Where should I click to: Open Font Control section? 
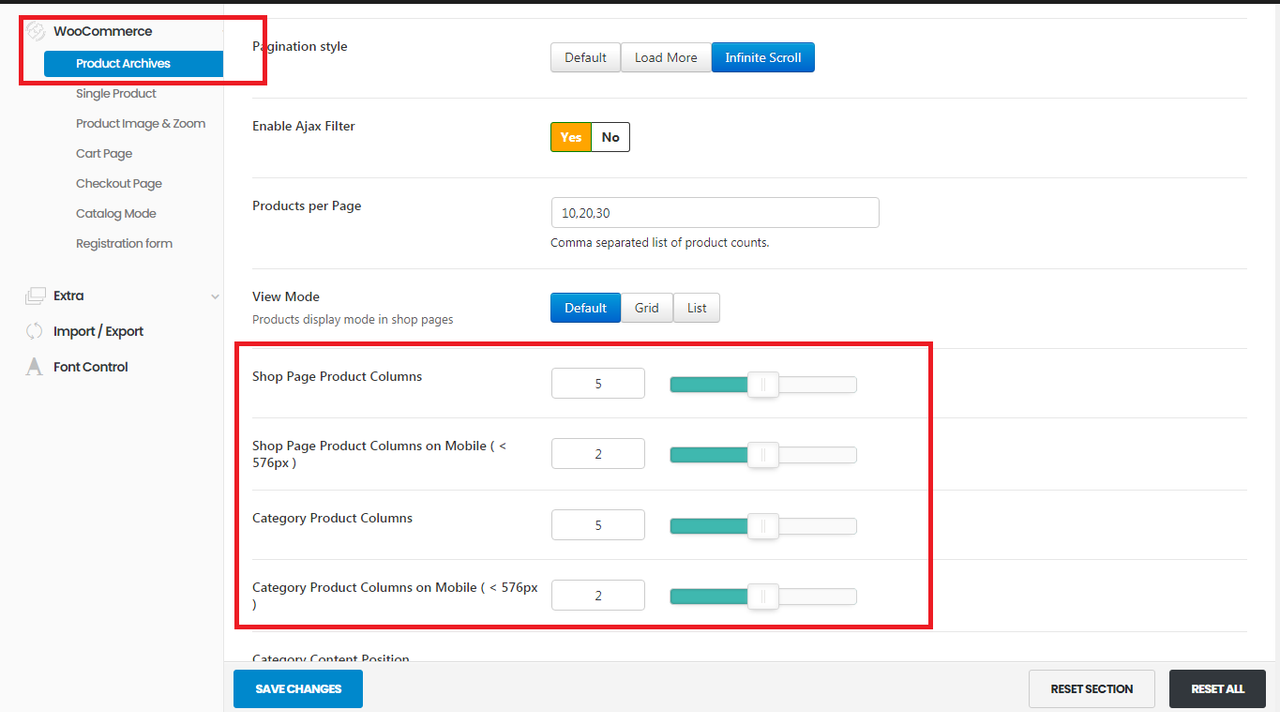click(x=91, y=367)
